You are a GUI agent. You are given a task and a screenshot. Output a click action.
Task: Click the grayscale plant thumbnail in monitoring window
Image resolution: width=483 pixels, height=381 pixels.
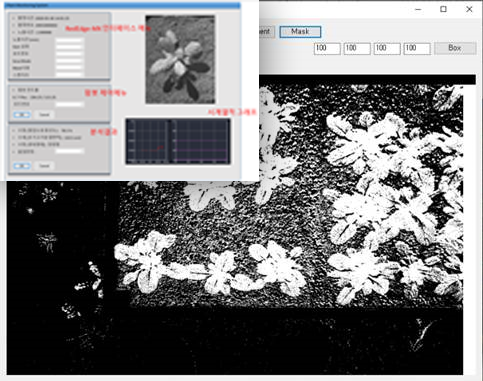tap(180, 59)
